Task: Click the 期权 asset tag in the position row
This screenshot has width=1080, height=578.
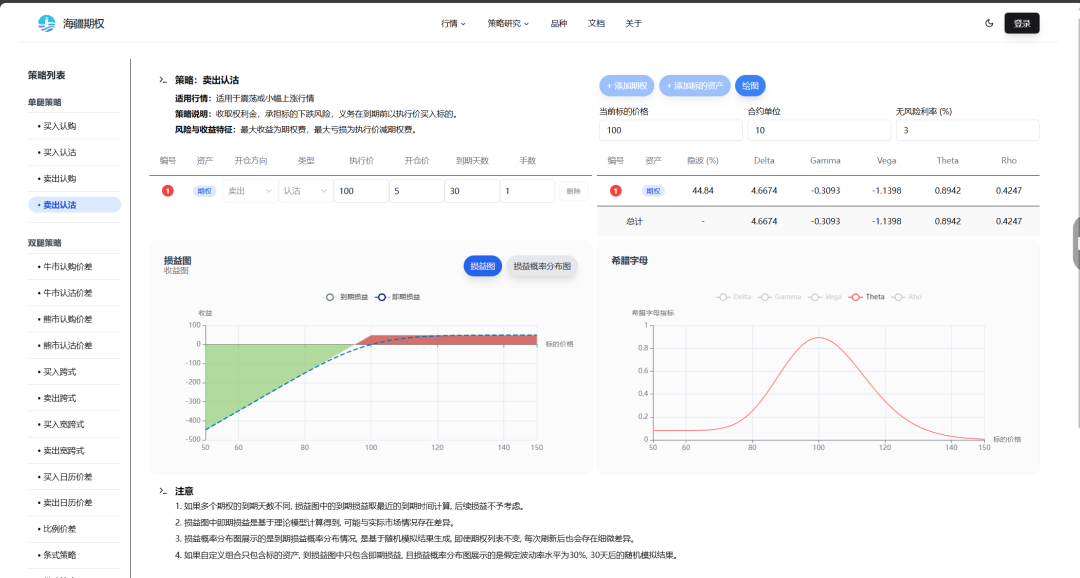Action: [x=204, y=191]
